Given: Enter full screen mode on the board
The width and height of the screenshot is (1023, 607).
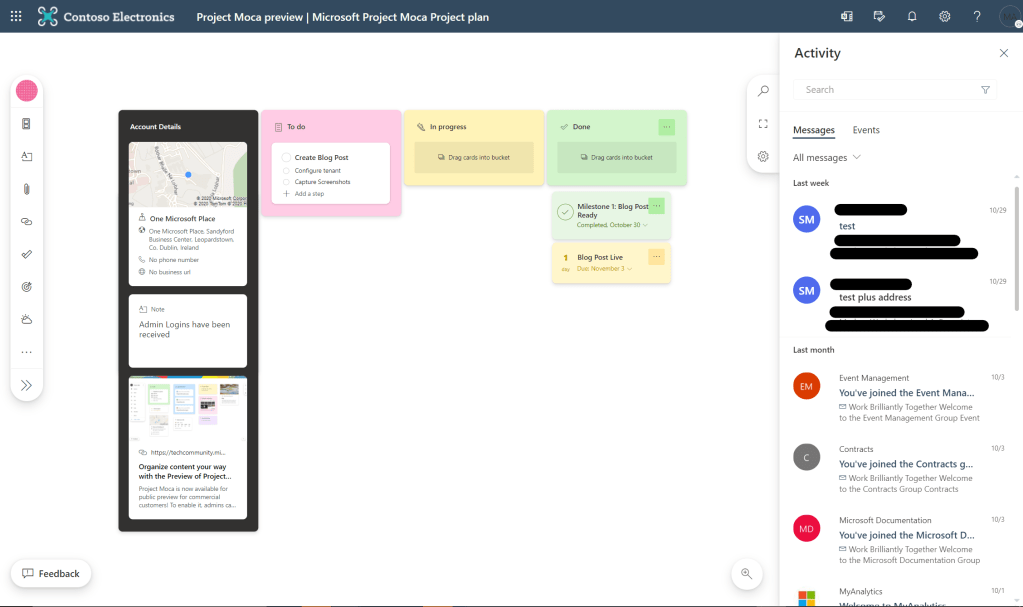Looking at the screenshot, I should coord(763,124).
